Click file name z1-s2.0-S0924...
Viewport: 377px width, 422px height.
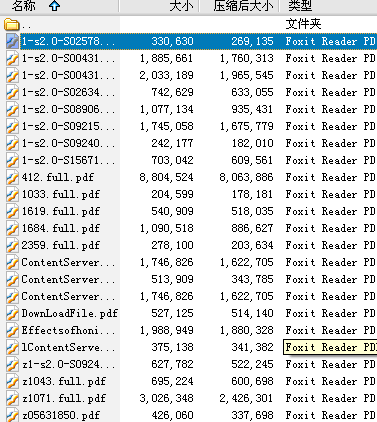[68, 364]
